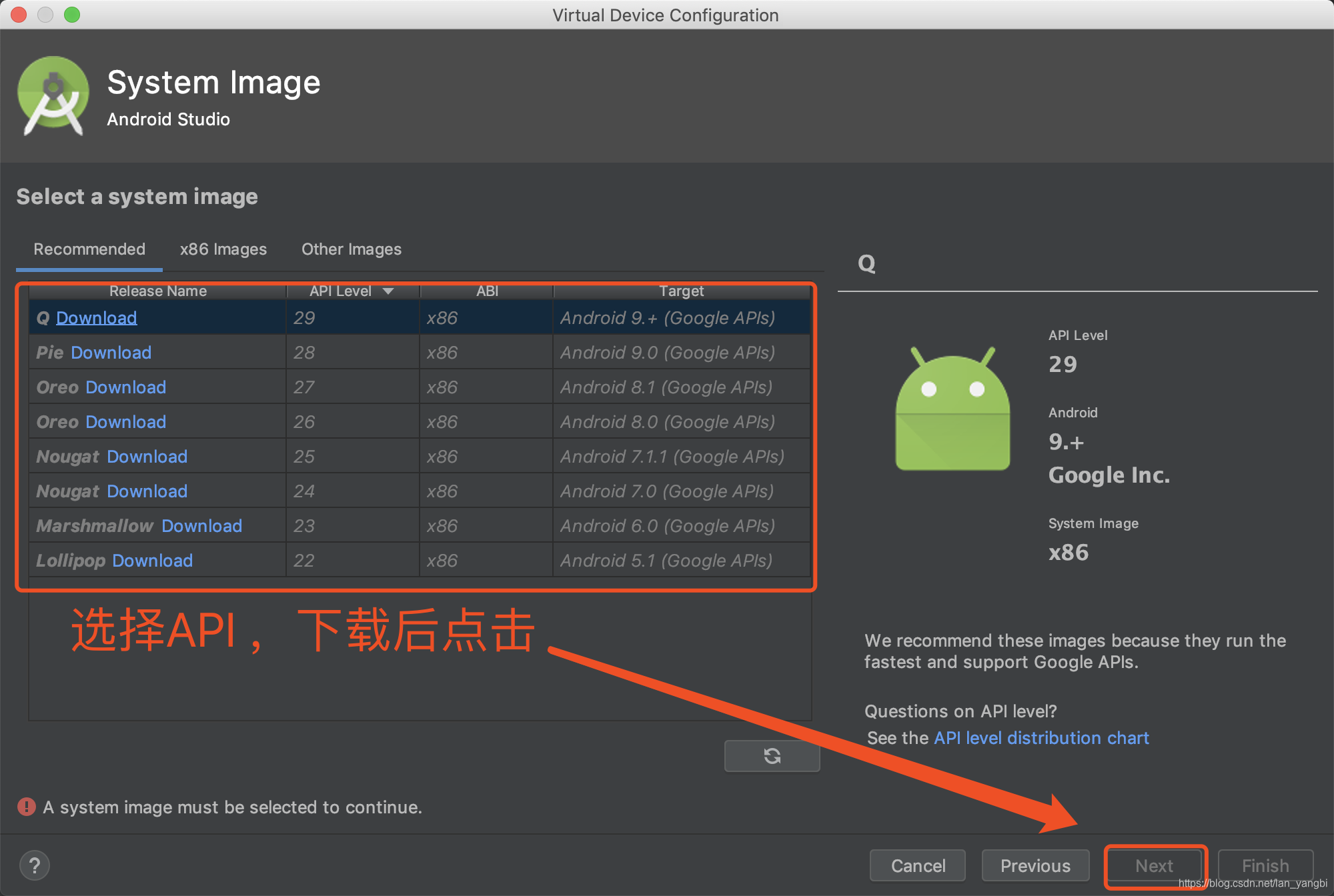Image resolution: width=1334 pixels, height=896 pixels.
Task: Select the Android 8.1 (Google APIs) cell
Action: 682,387
